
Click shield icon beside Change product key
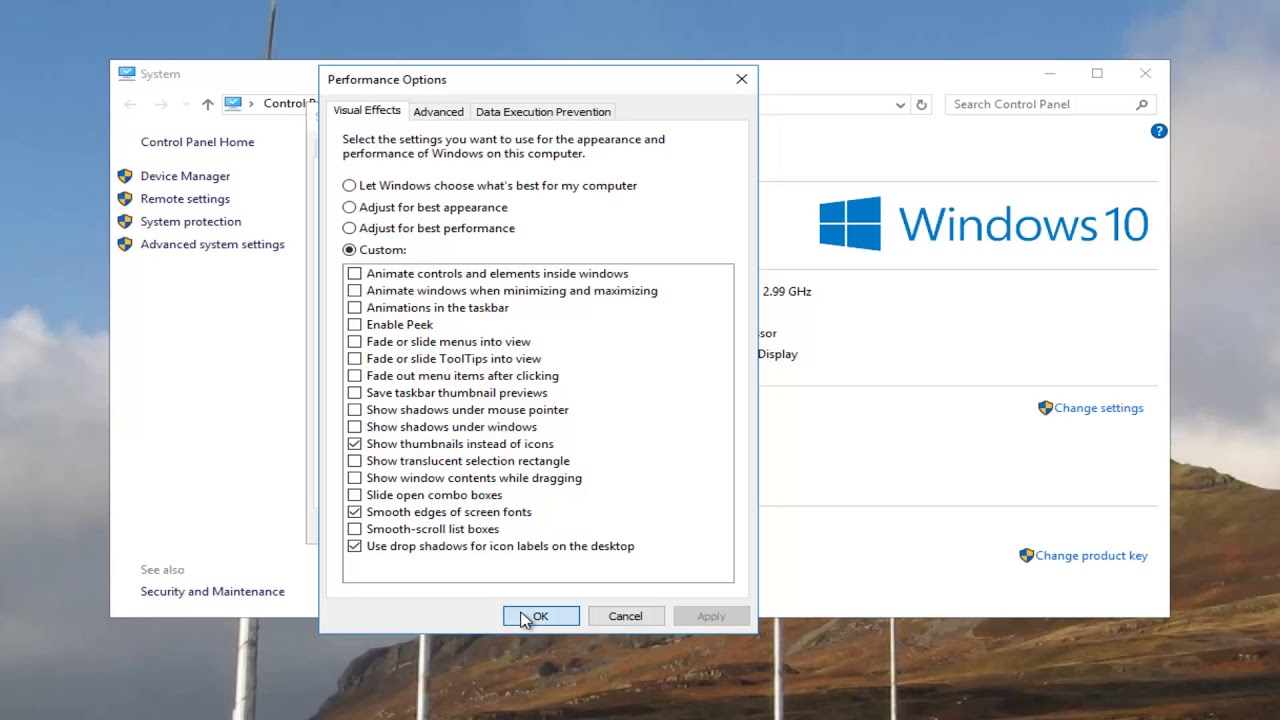click(x=1026, y=555)
